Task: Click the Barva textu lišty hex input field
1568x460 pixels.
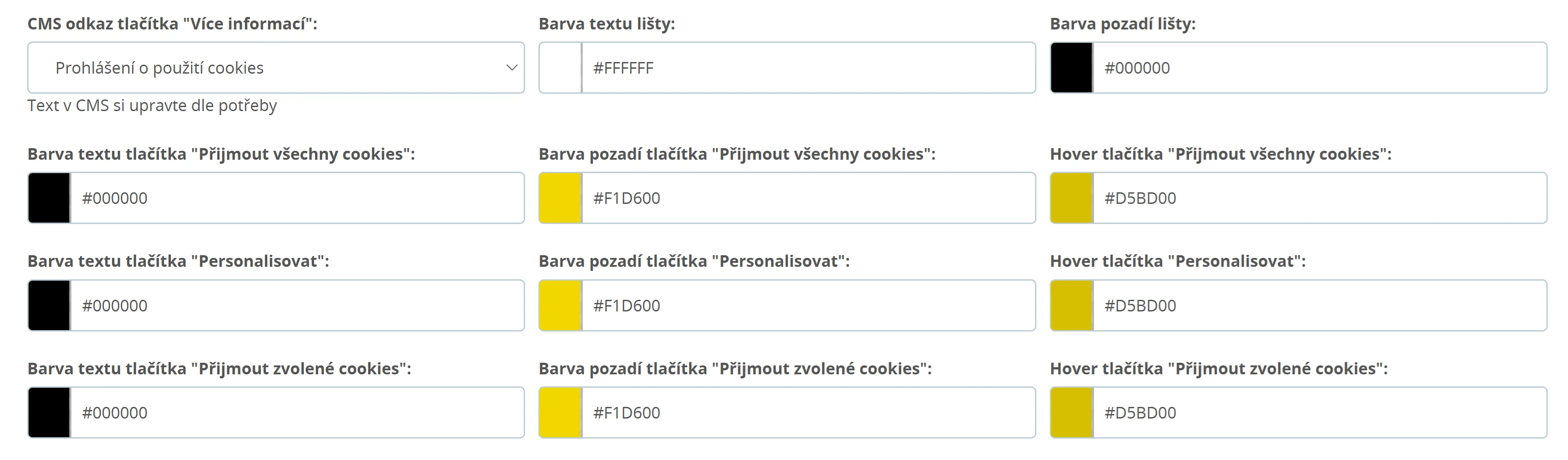Action: [x=808, y=67]
